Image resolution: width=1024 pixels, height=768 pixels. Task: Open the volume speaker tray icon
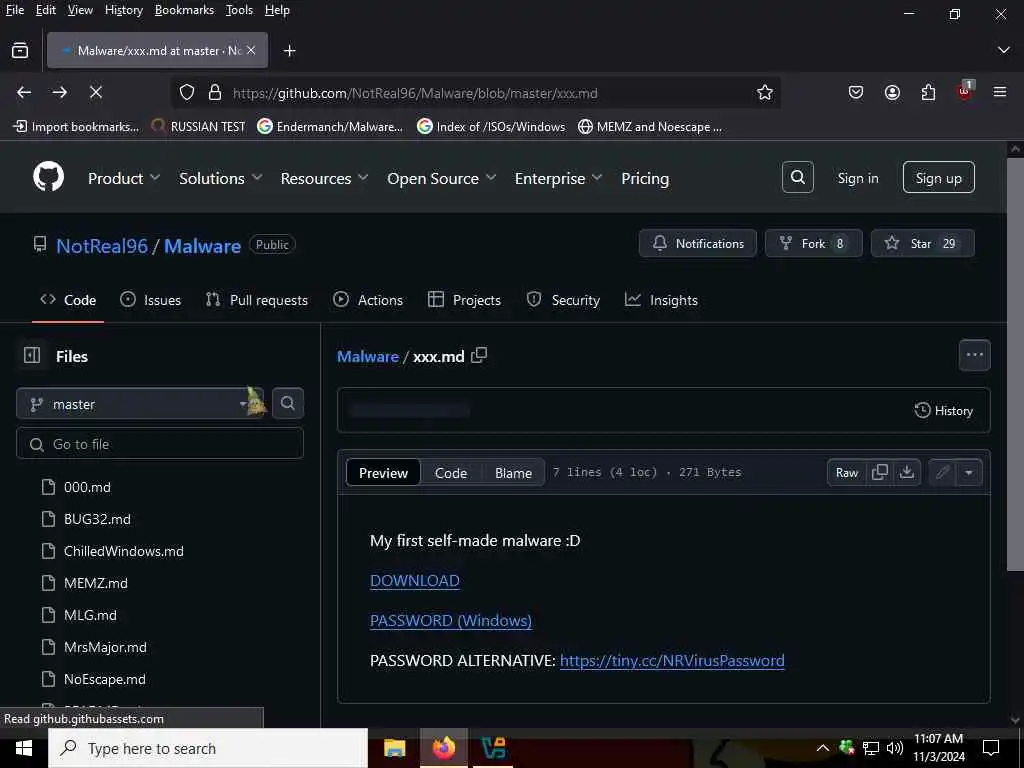pos(895,748)
